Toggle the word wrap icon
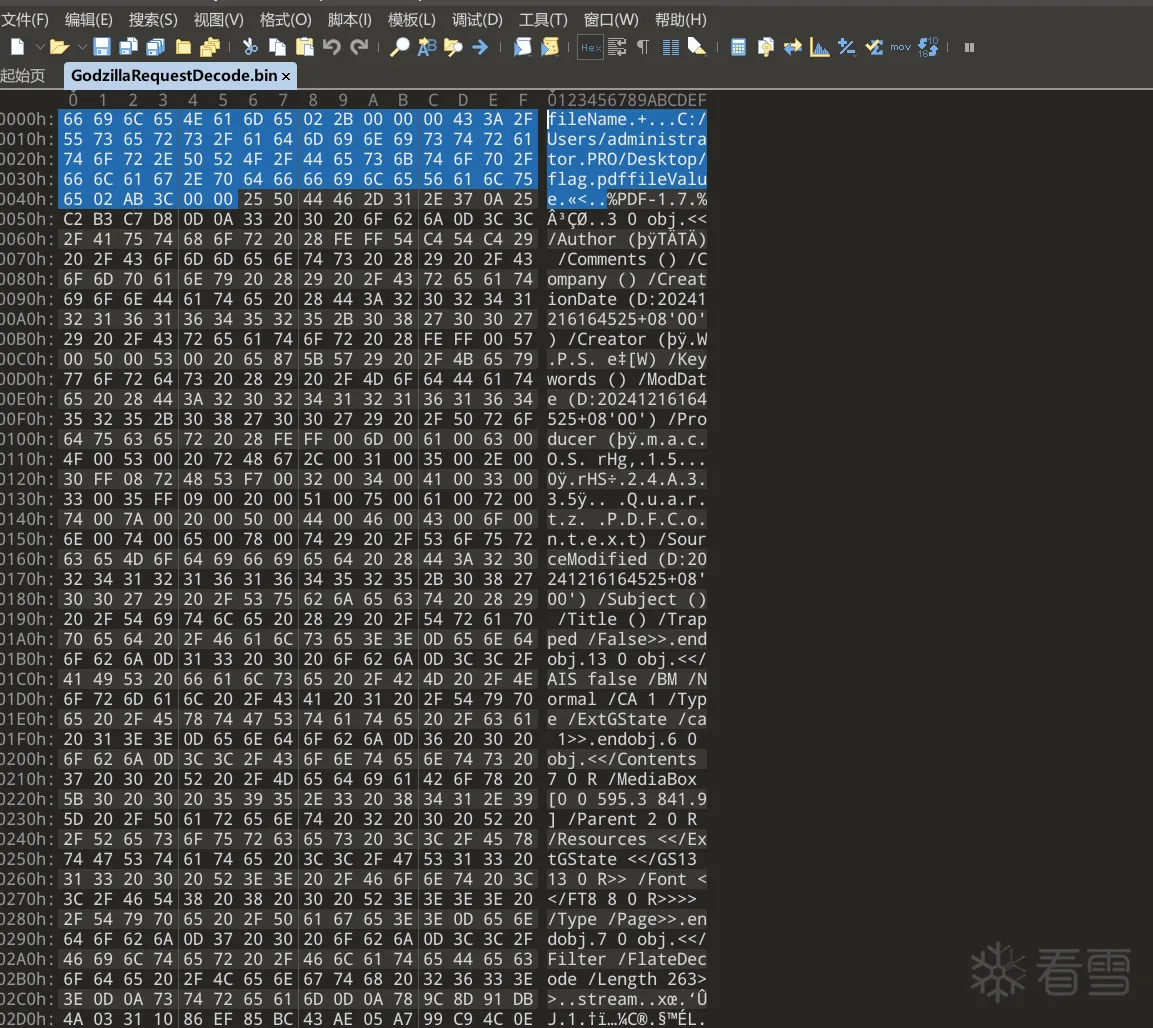This screenshot has width=1153, height=1028. [x=617, y=47]
